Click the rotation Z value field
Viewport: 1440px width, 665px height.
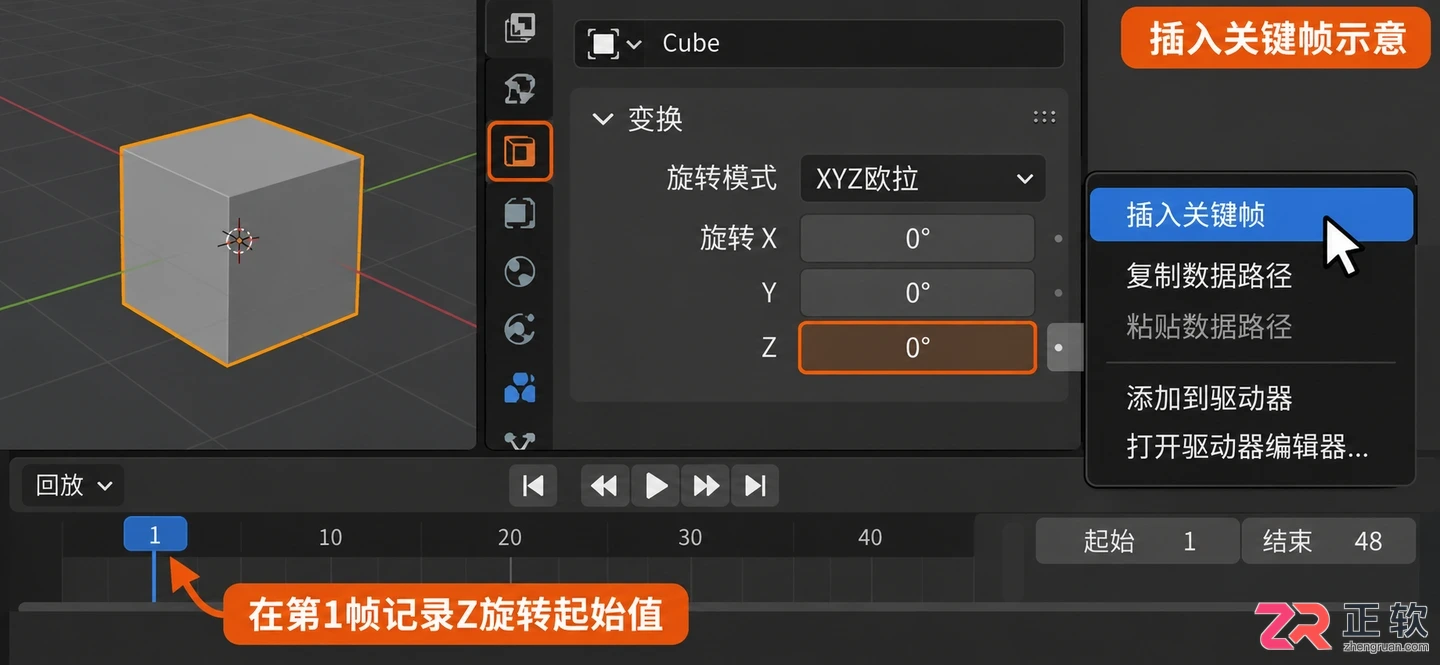click(917, 347)
